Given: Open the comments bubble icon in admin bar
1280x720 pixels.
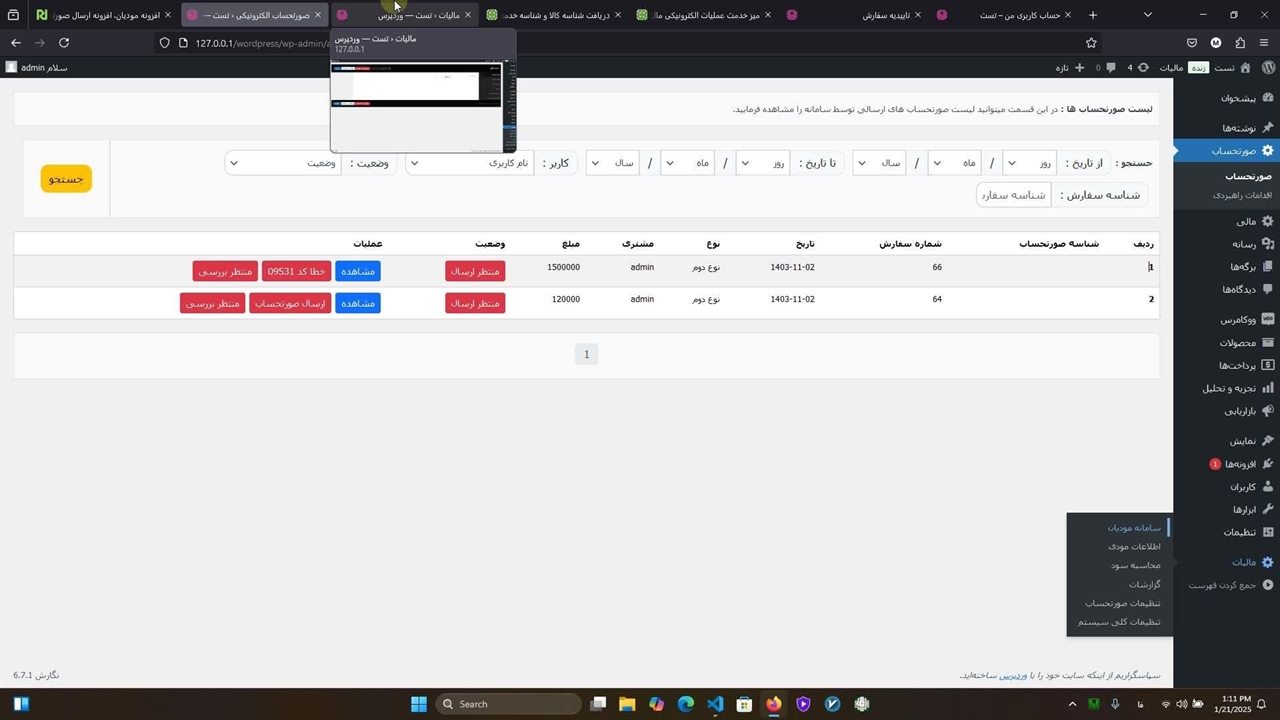Looking at the screenshot, I should (x=1111, y=68).
